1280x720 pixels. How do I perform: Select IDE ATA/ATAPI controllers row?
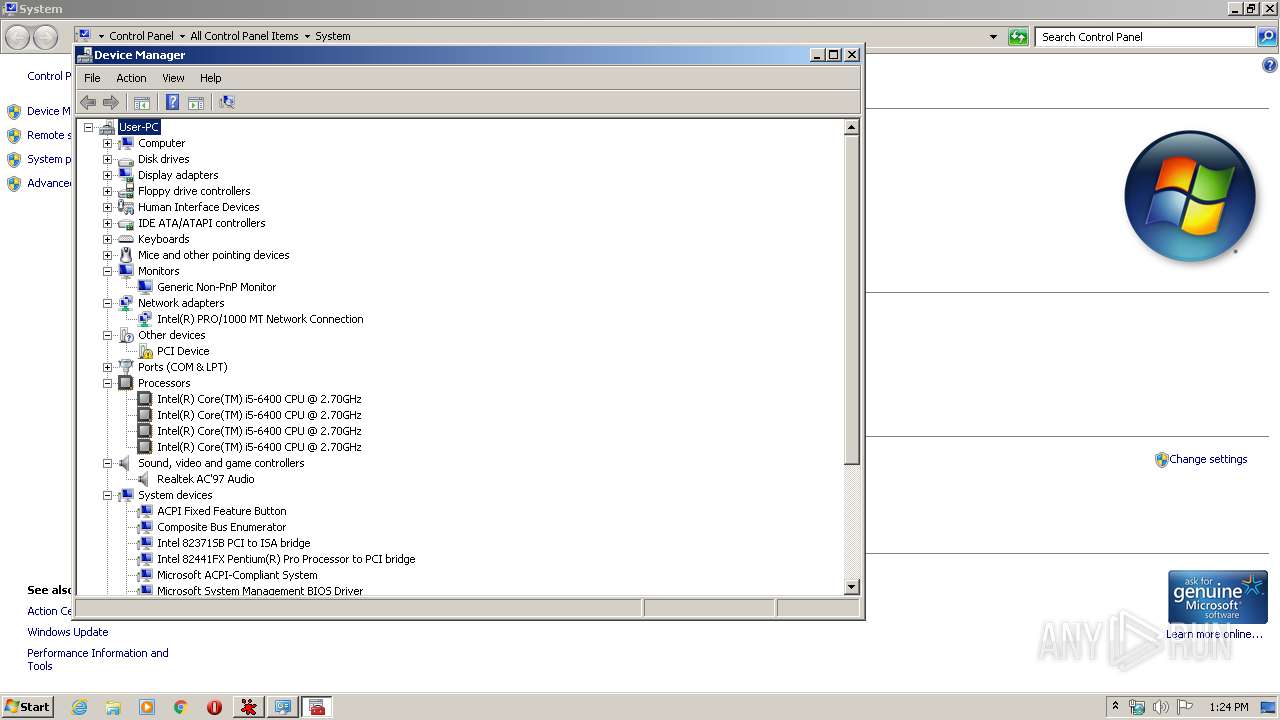pos(202,223)
